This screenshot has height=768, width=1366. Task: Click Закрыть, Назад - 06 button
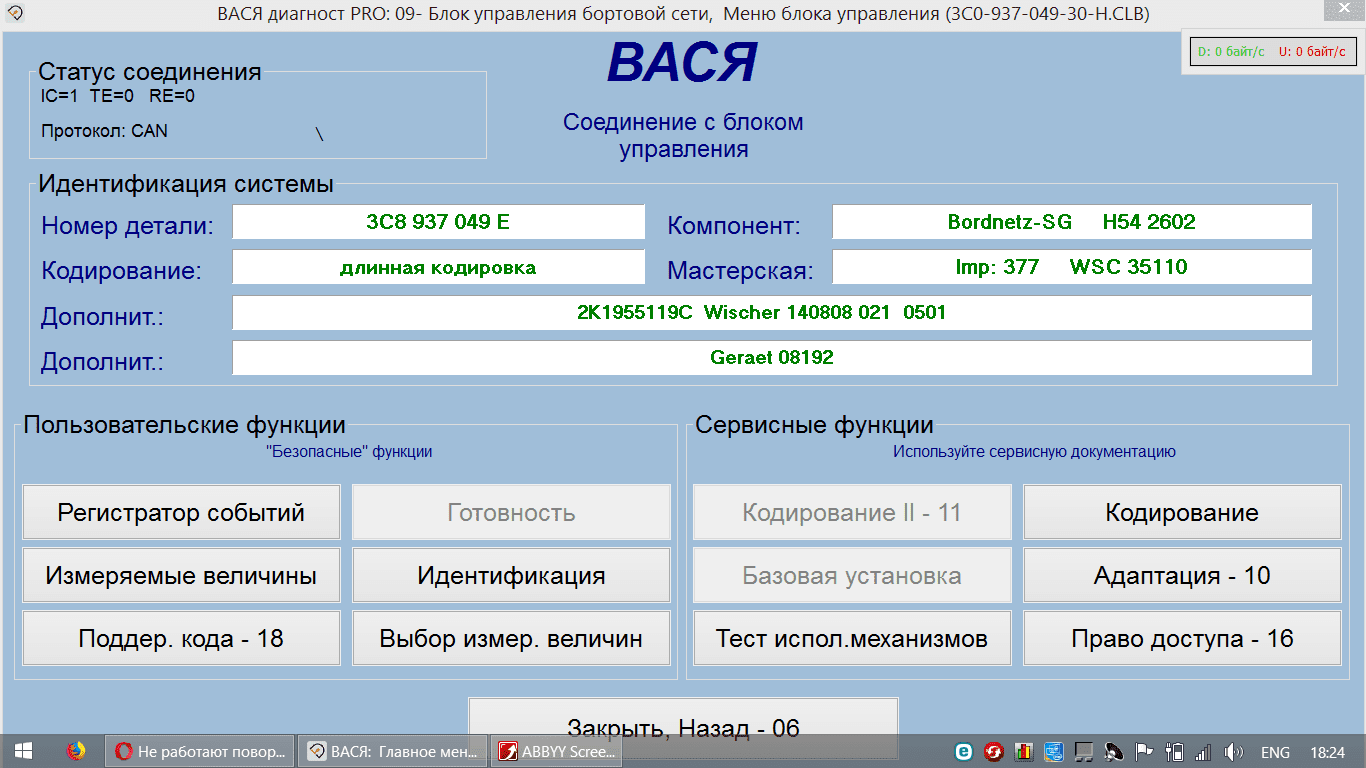(x=683, y=728)
